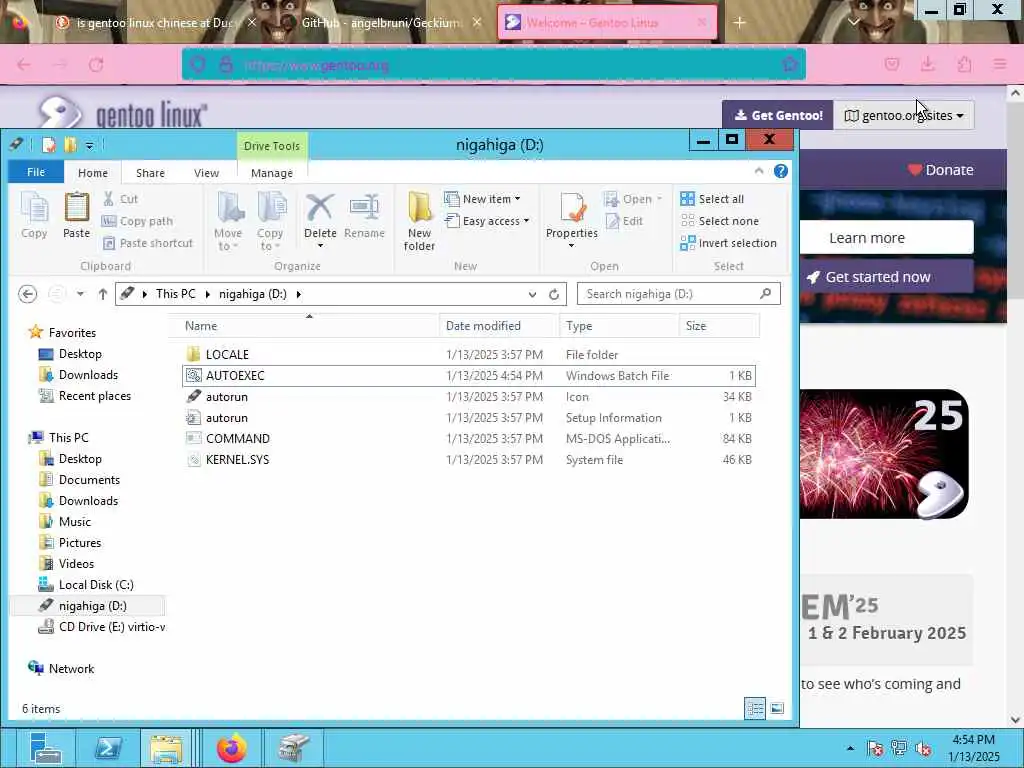Screen dimensions: 1024x768
Task: Switch to large icons view in status bar
Action: (x=776, y=708)
